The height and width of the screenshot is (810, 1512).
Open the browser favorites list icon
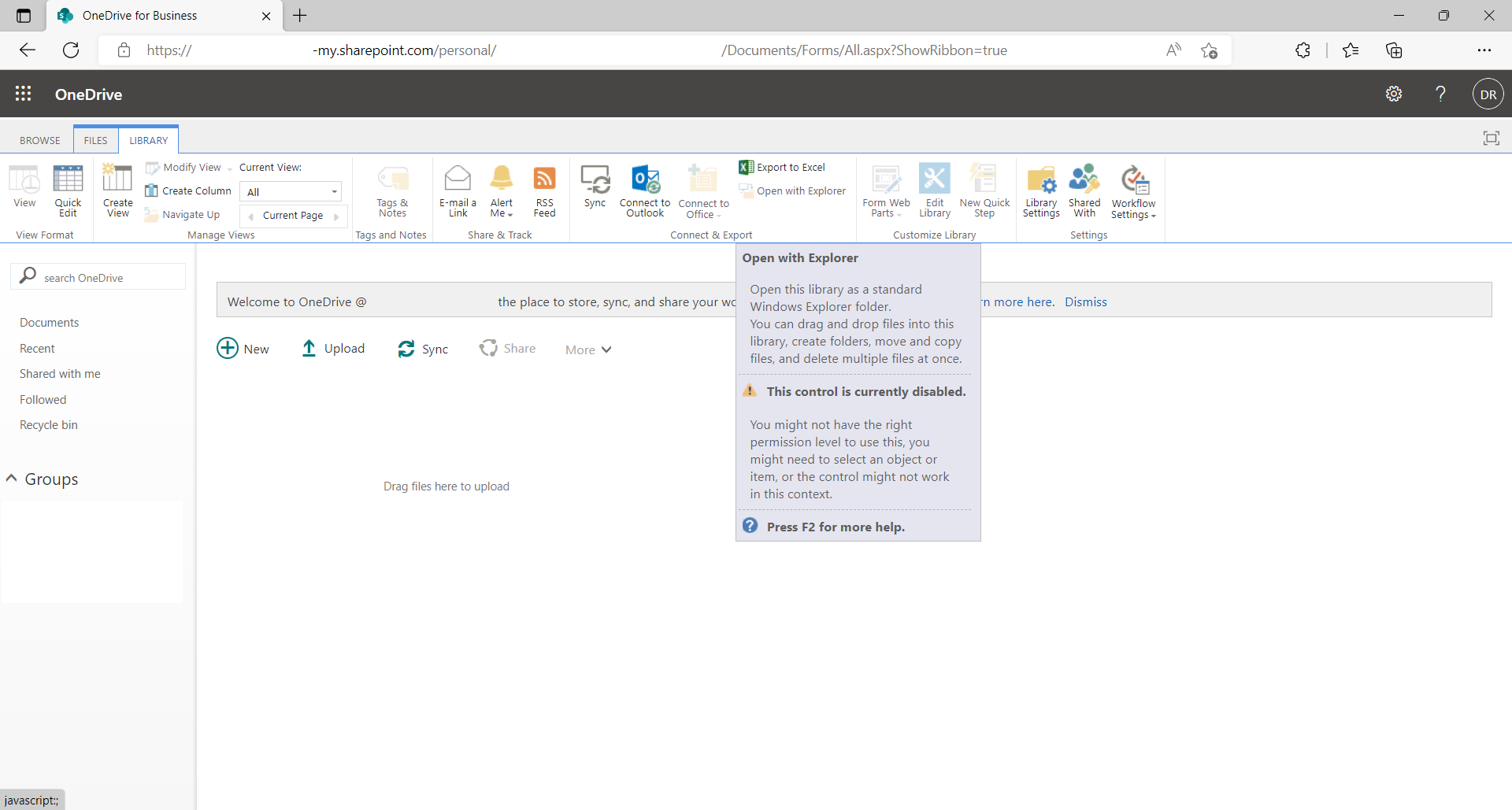(1351, 50)
